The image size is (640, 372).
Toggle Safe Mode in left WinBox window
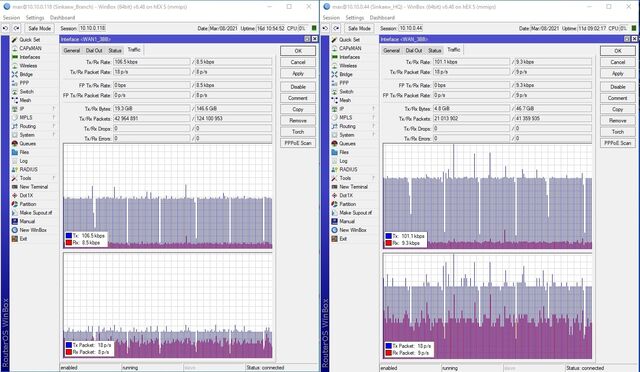pyautogui.click(x=39, y=28)
